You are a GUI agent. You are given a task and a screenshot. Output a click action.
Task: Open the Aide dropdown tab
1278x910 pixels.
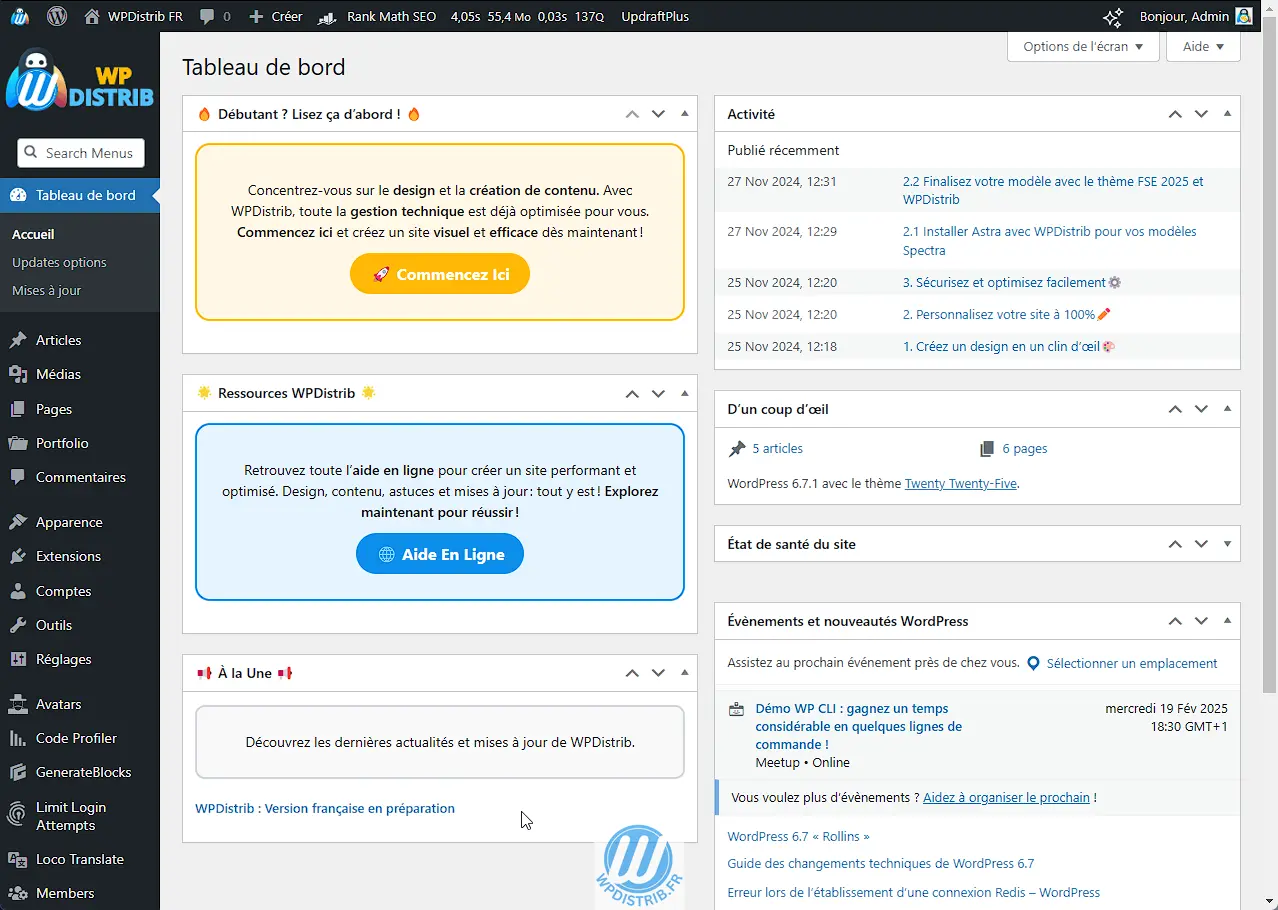[x=1203, y=46]
